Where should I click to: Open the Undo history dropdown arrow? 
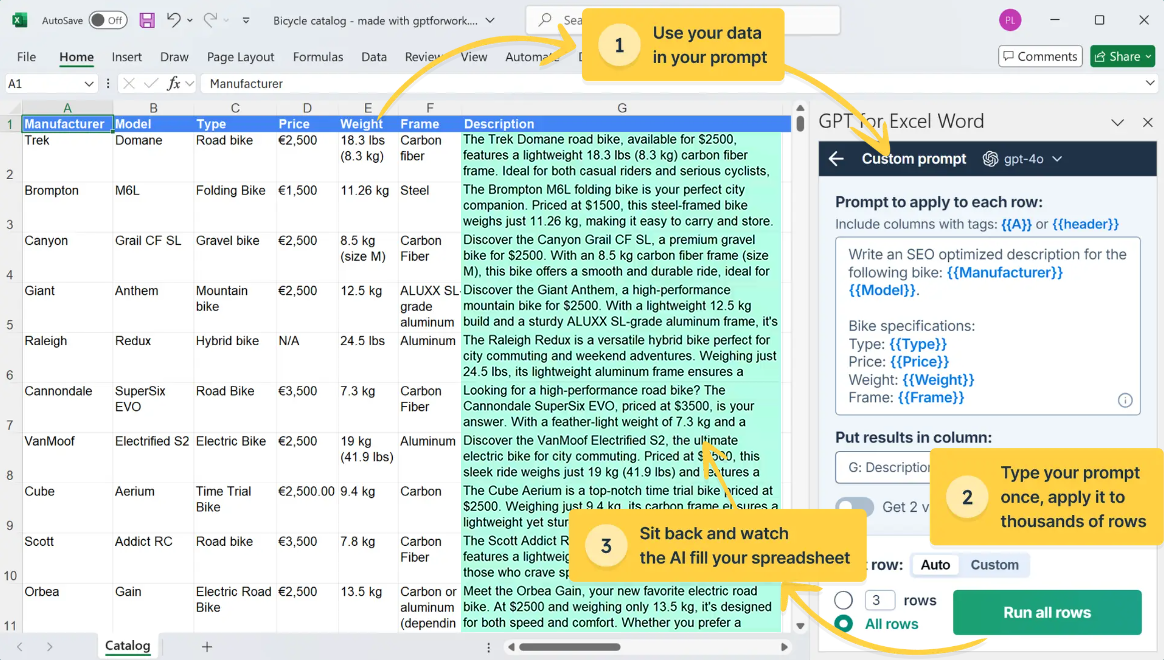[x=190, y=21]
